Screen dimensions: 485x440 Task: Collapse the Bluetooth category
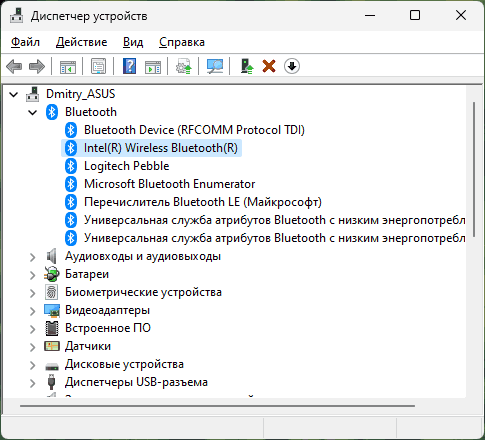33,112
